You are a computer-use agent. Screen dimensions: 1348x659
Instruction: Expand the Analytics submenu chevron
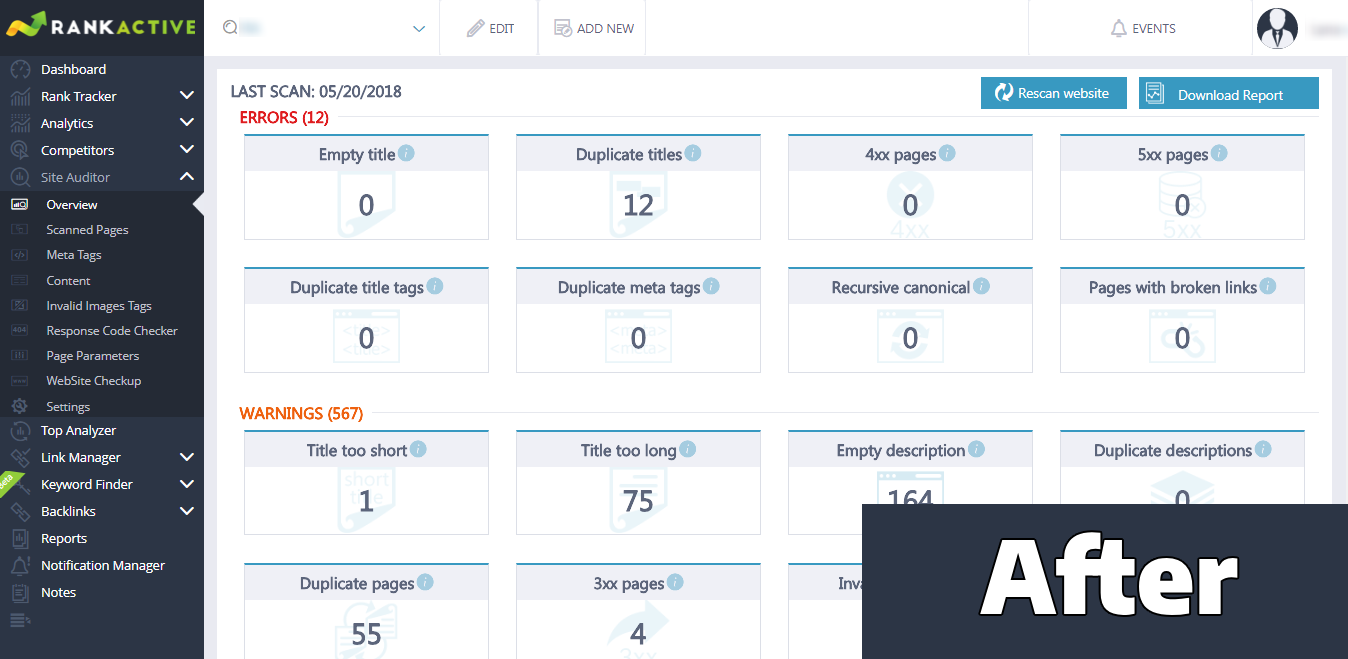[186, 123]
